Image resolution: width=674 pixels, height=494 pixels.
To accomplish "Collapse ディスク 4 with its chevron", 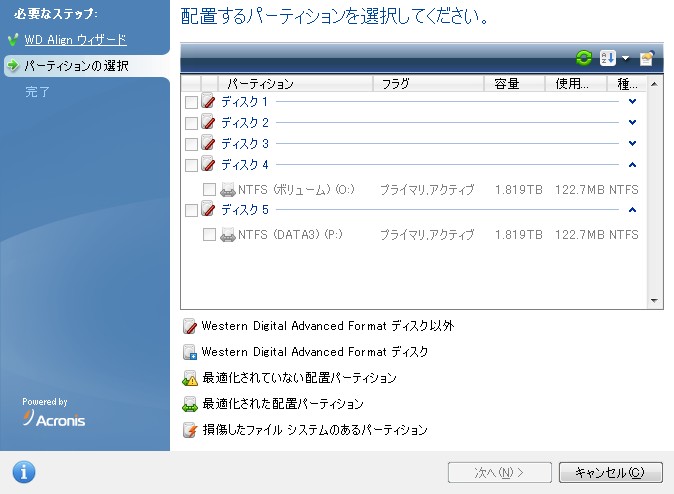I will tap(632, 165).
